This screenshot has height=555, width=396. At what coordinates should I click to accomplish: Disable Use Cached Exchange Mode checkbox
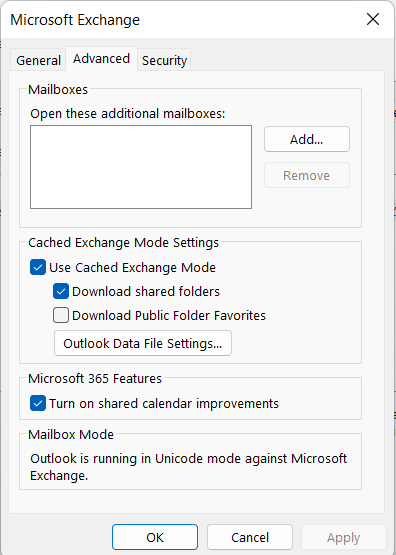point(38,267)
